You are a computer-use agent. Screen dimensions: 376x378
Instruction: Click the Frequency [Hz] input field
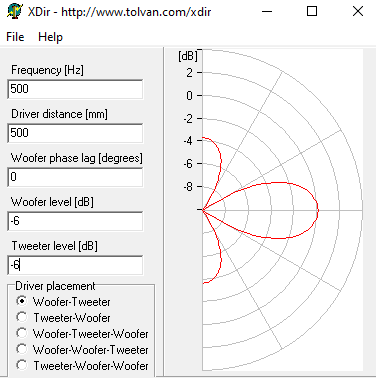(75, 89)
